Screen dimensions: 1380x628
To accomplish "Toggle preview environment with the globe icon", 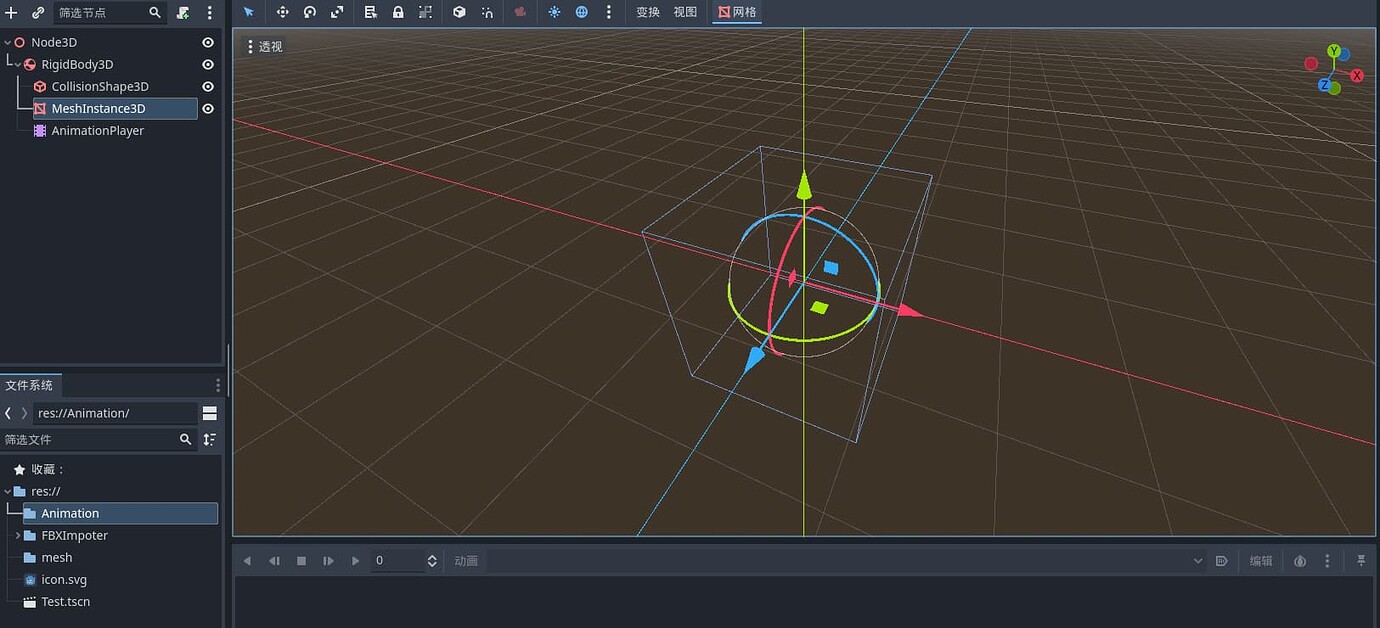I will [581, 12].
